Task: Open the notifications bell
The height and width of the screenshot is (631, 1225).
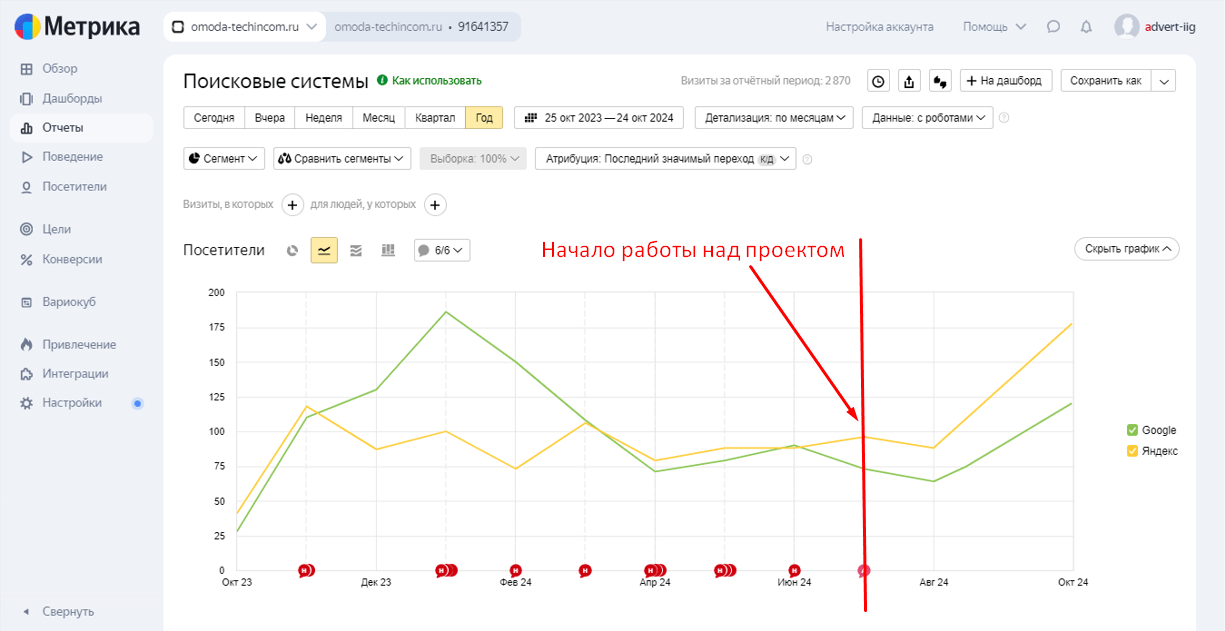Action: point(1086,27)
